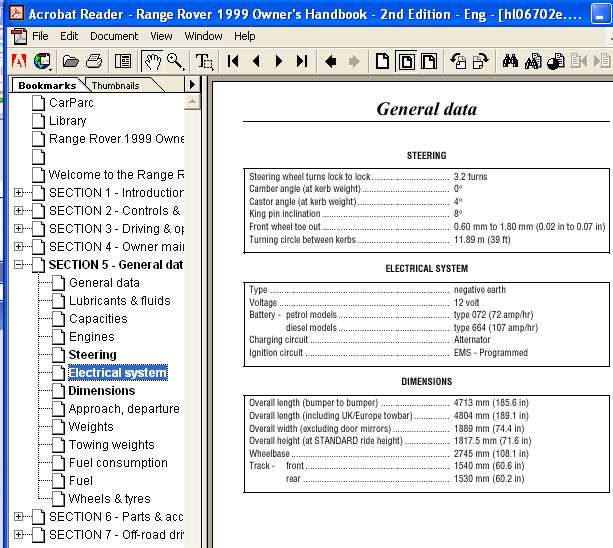The image size is (613, 548).
Task: Go to Previous Page arrow
Action: (256, 61)
